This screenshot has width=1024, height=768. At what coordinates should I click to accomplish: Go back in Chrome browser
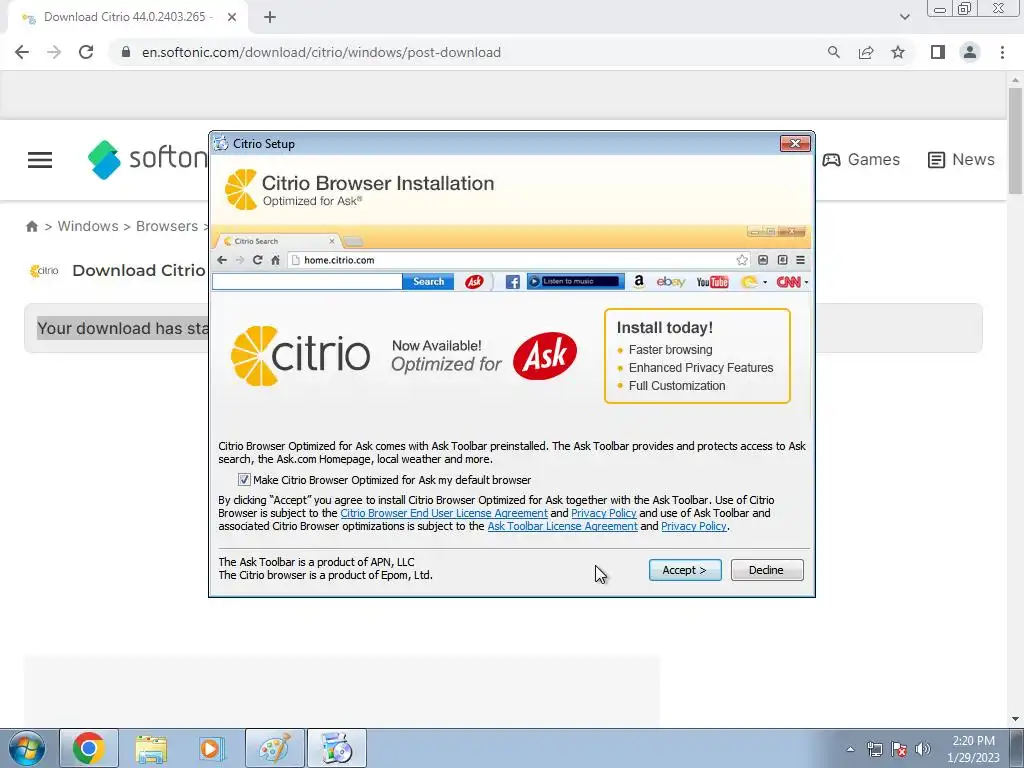22,52
